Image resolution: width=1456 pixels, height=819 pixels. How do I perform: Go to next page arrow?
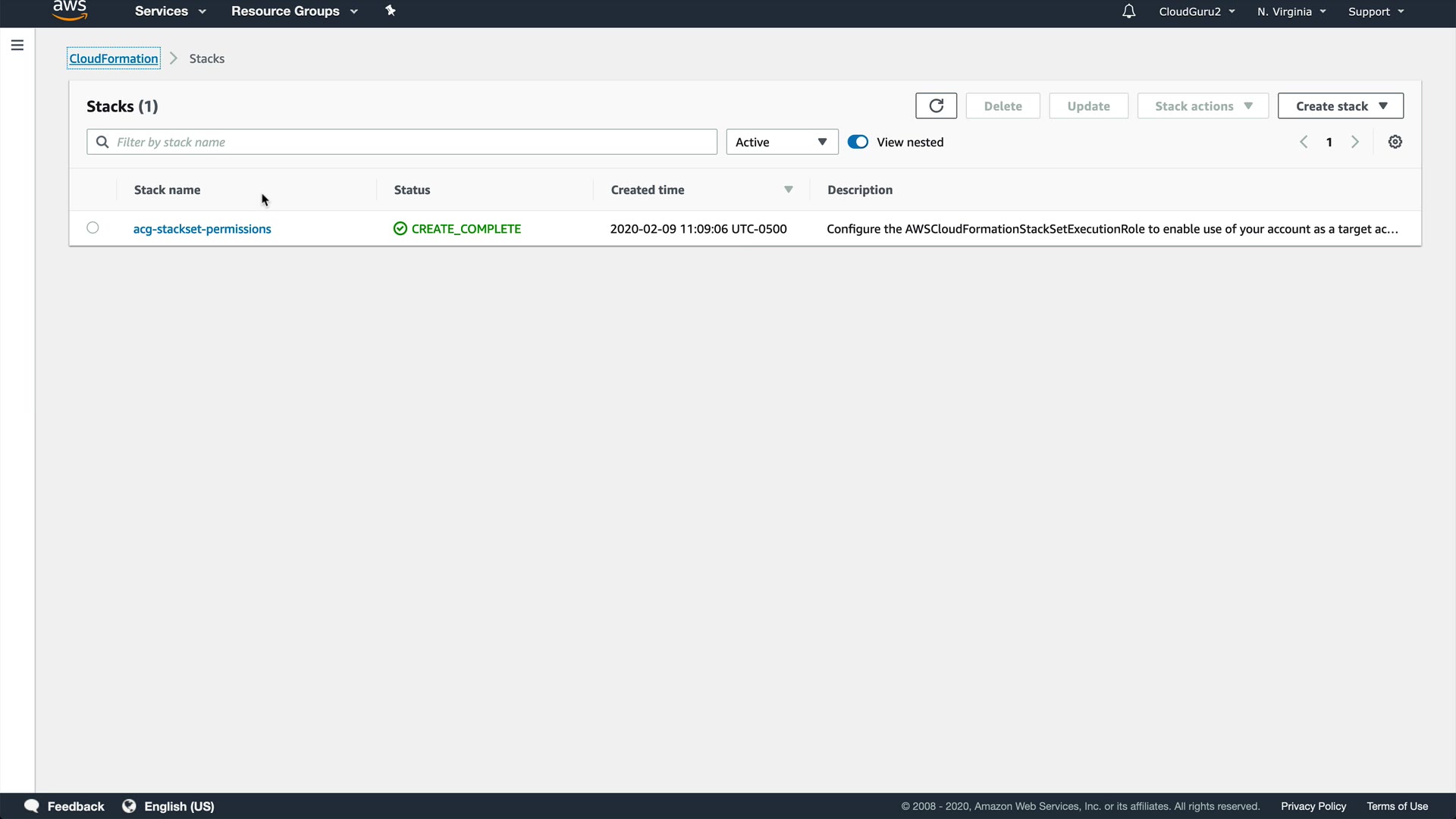click(1355, 142)
